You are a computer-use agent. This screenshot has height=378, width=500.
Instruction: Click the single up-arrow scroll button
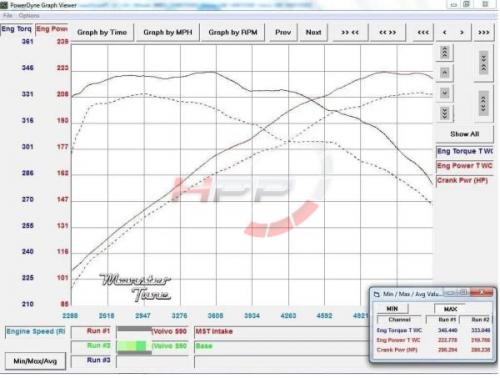coord(444,73)
